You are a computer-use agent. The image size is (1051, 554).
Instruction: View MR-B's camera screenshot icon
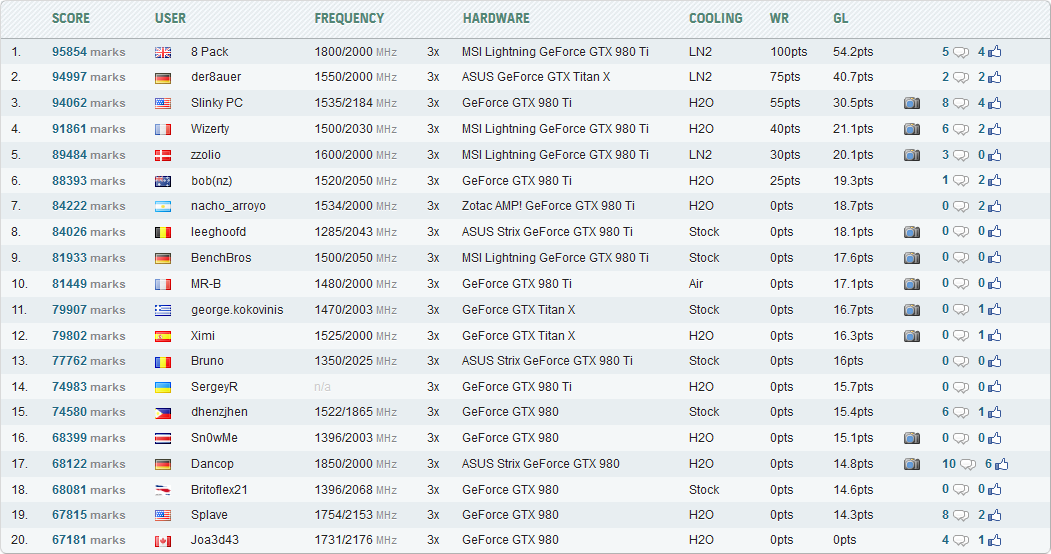click(912, 284)
